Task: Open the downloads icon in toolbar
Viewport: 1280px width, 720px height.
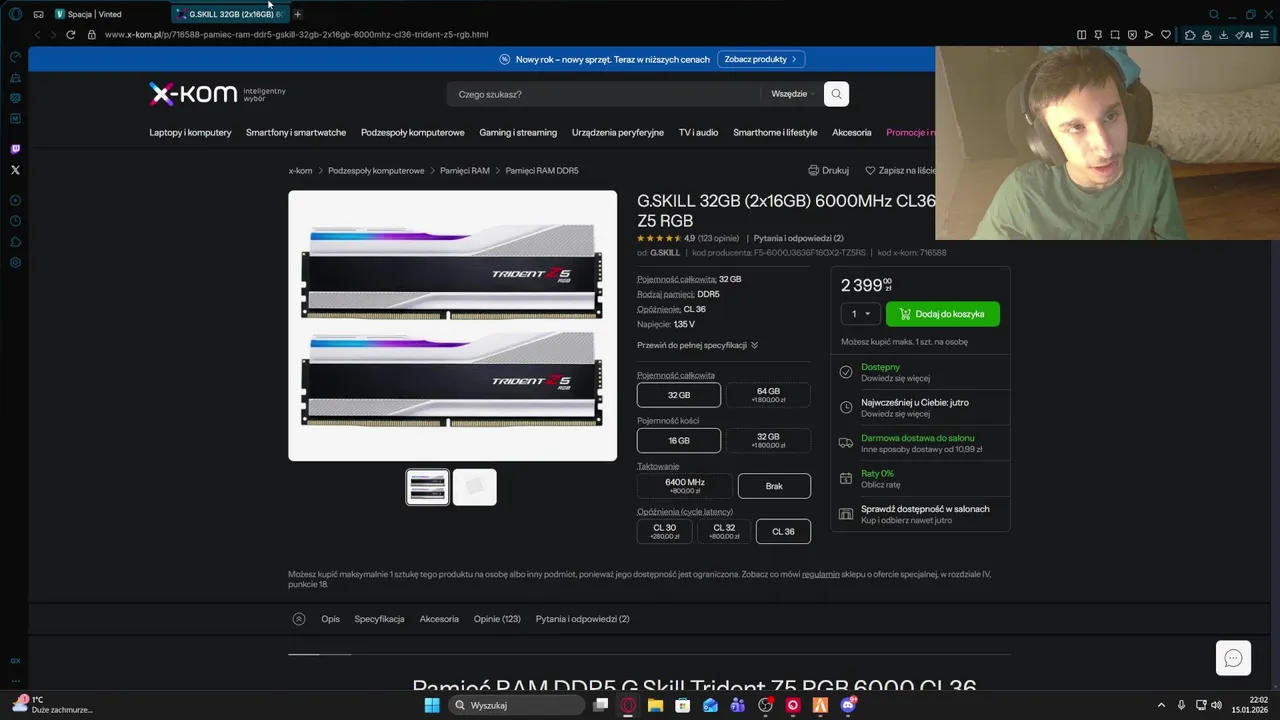Action: (x=1224, y=34)
